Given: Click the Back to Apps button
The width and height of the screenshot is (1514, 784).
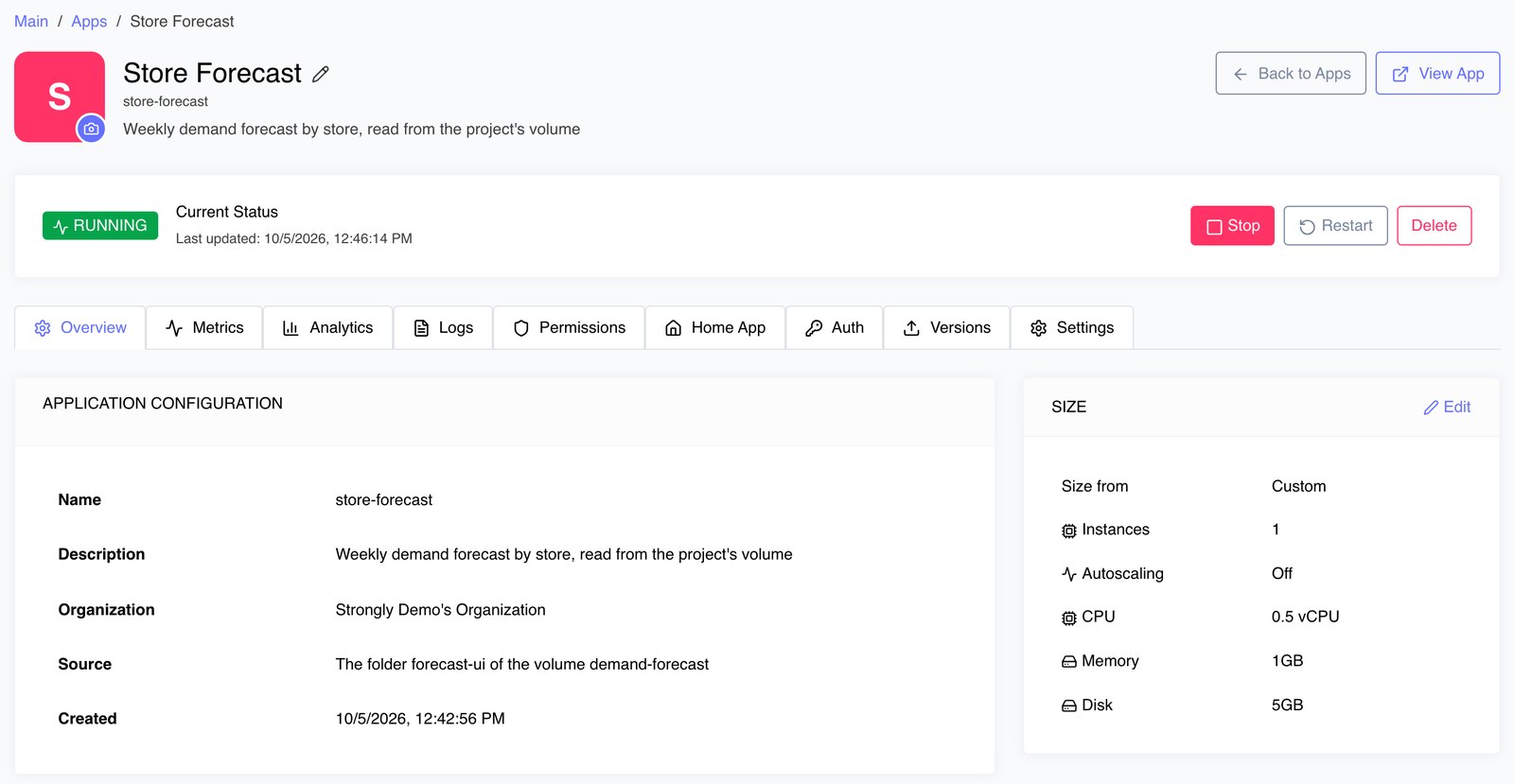Looking at the screenshot, I should point(1291,73).
